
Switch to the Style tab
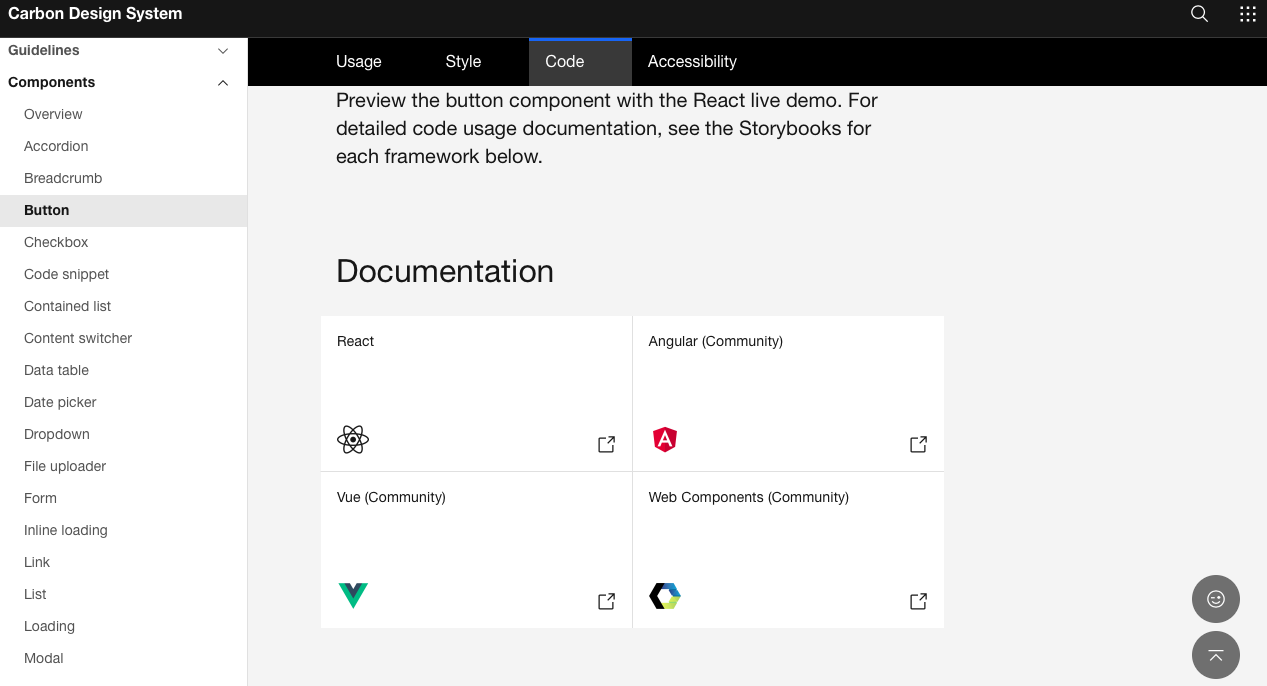463,62
